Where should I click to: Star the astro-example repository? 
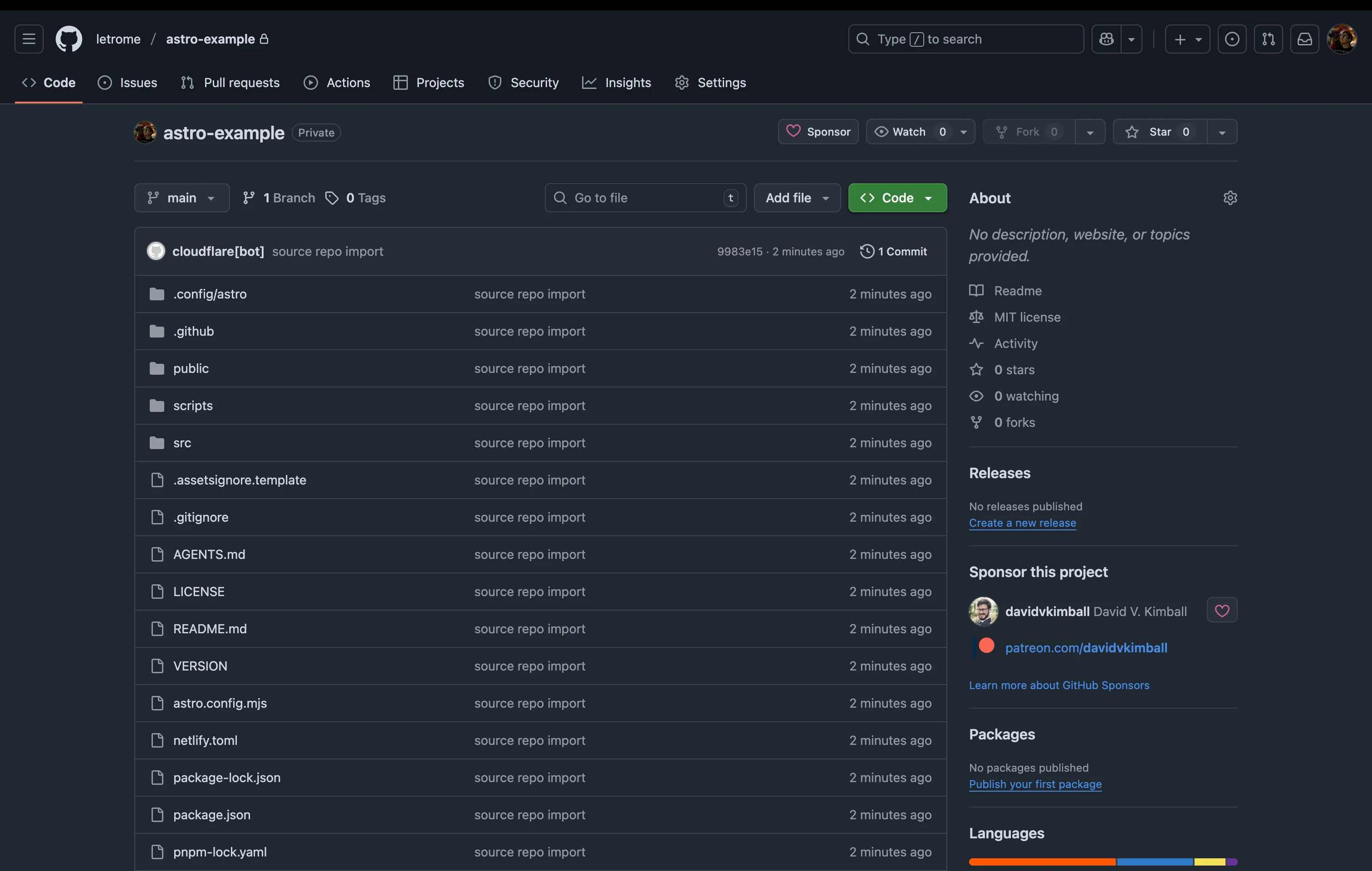[1160, 132]
